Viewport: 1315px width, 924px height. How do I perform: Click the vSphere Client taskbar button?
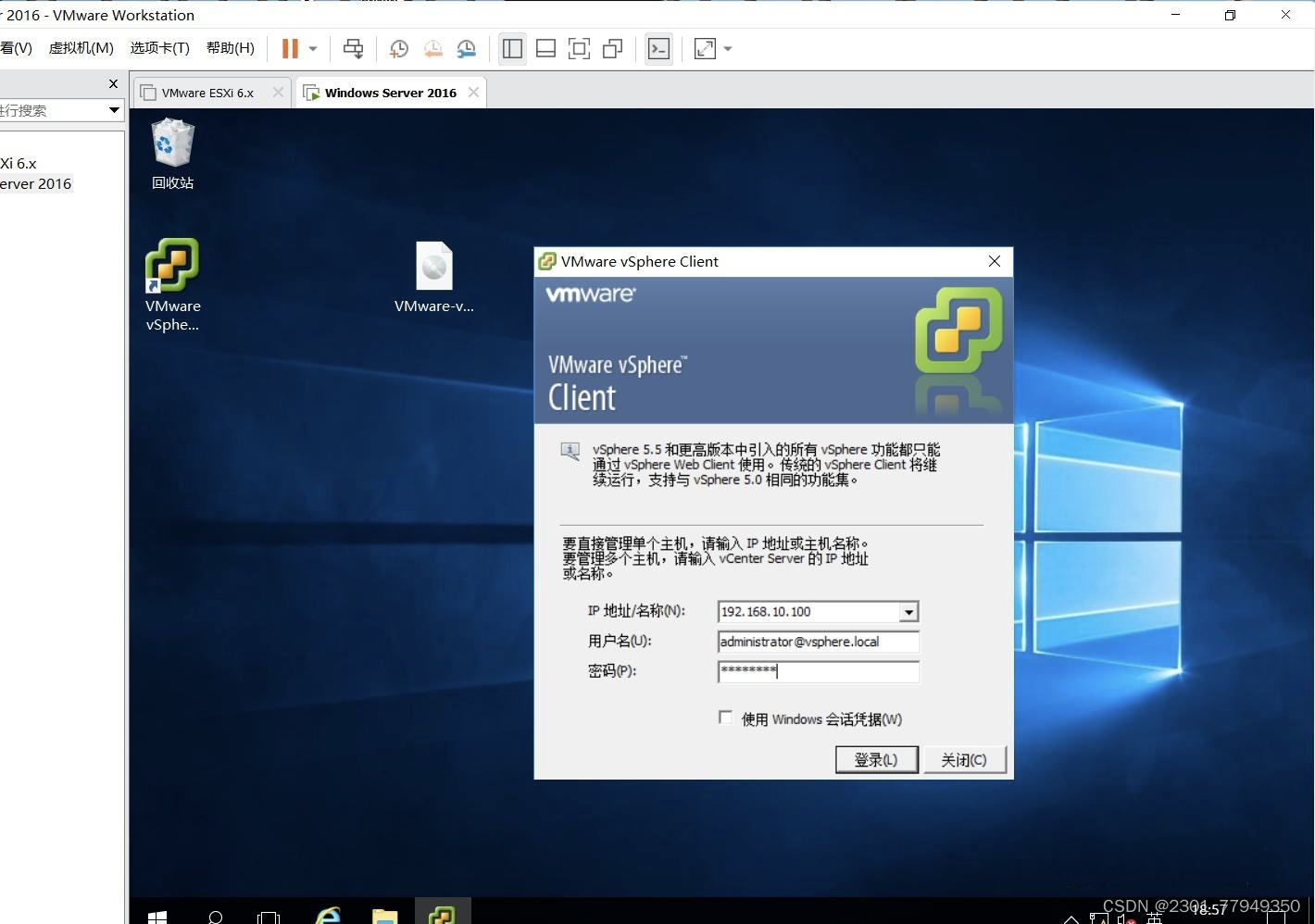tap(442, 913)
